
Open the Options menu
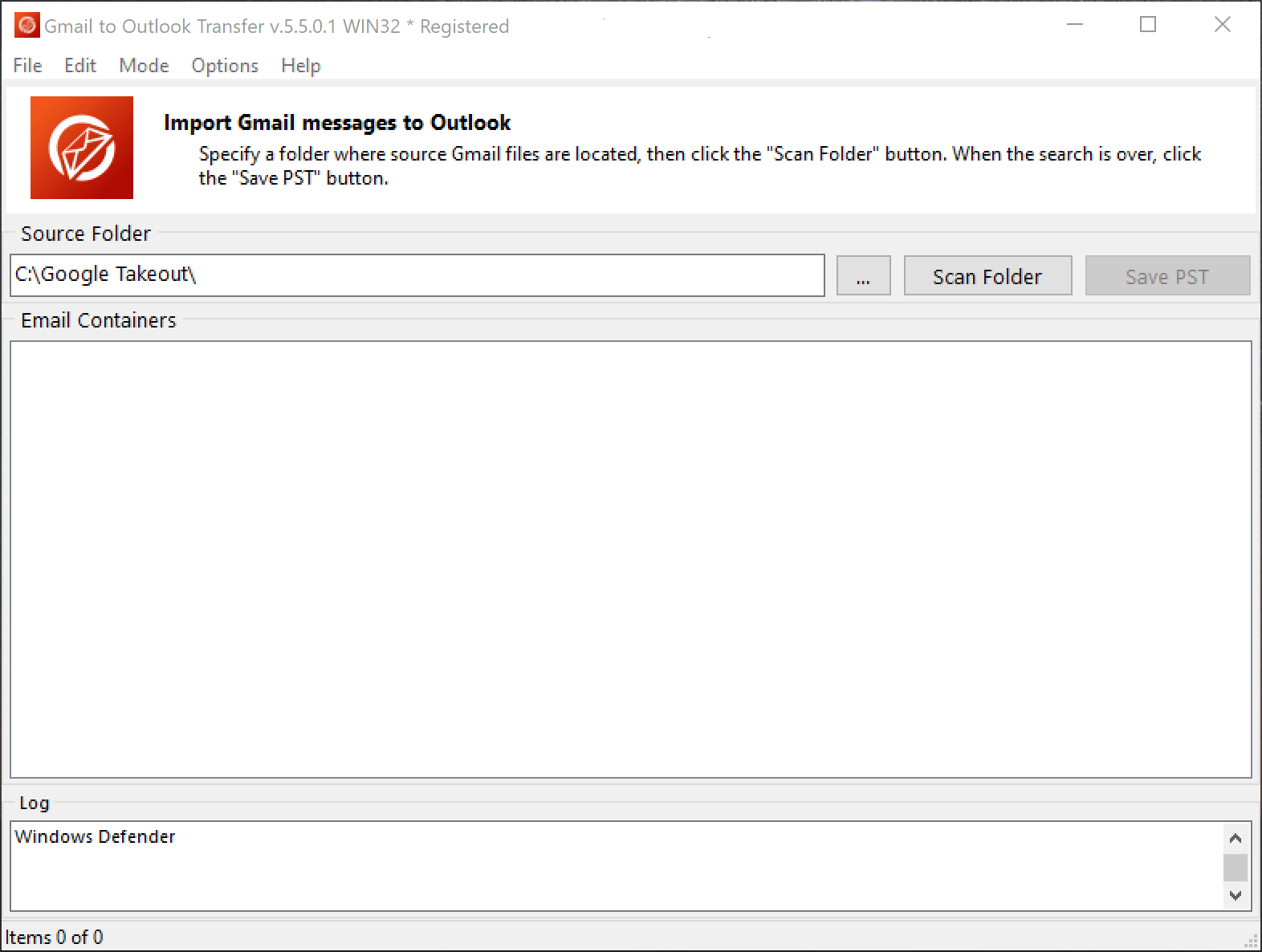coord(225,66)
